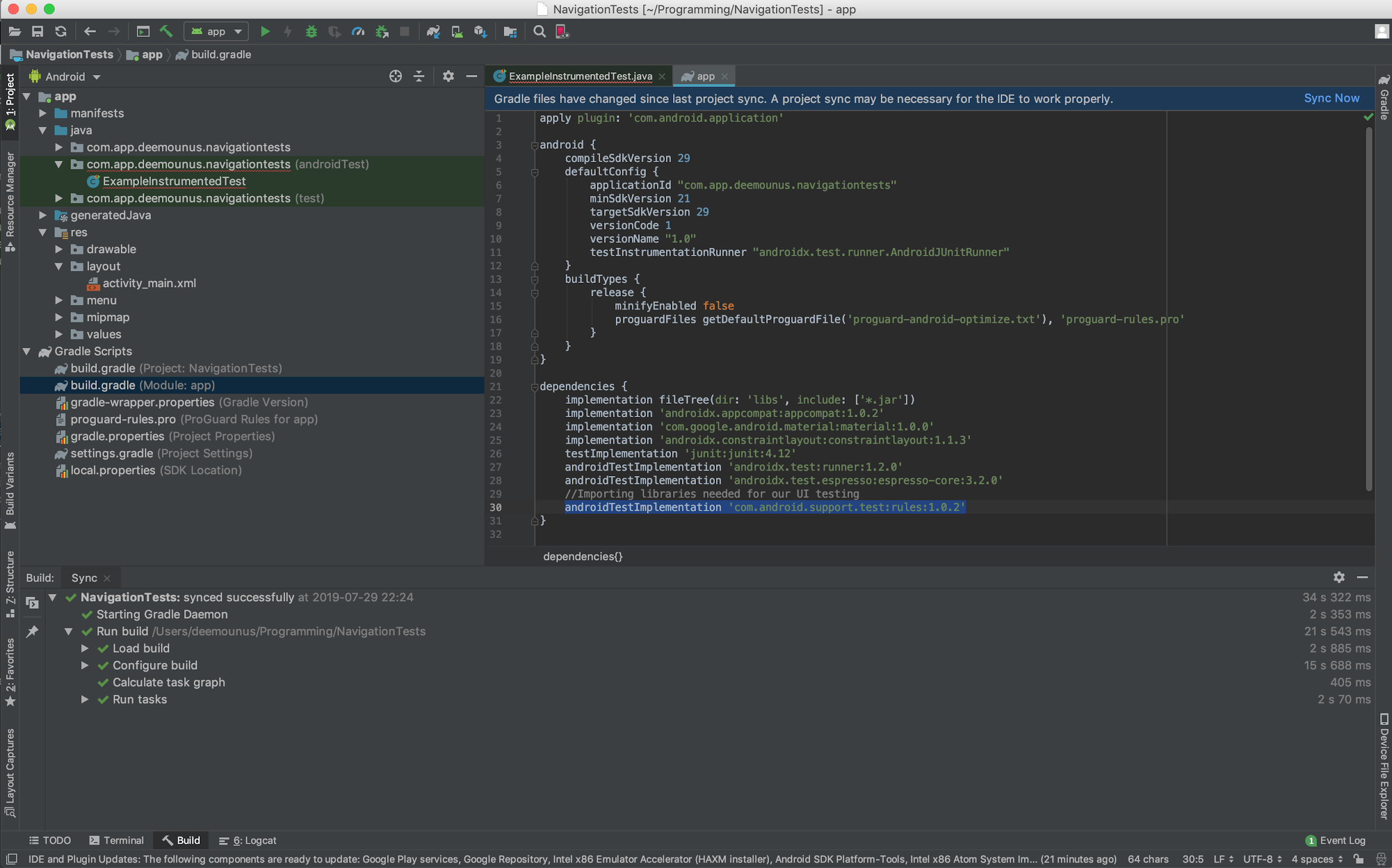
Task: Click Sync Project with Gradle Files icon
Action: [x=433, y=32]
